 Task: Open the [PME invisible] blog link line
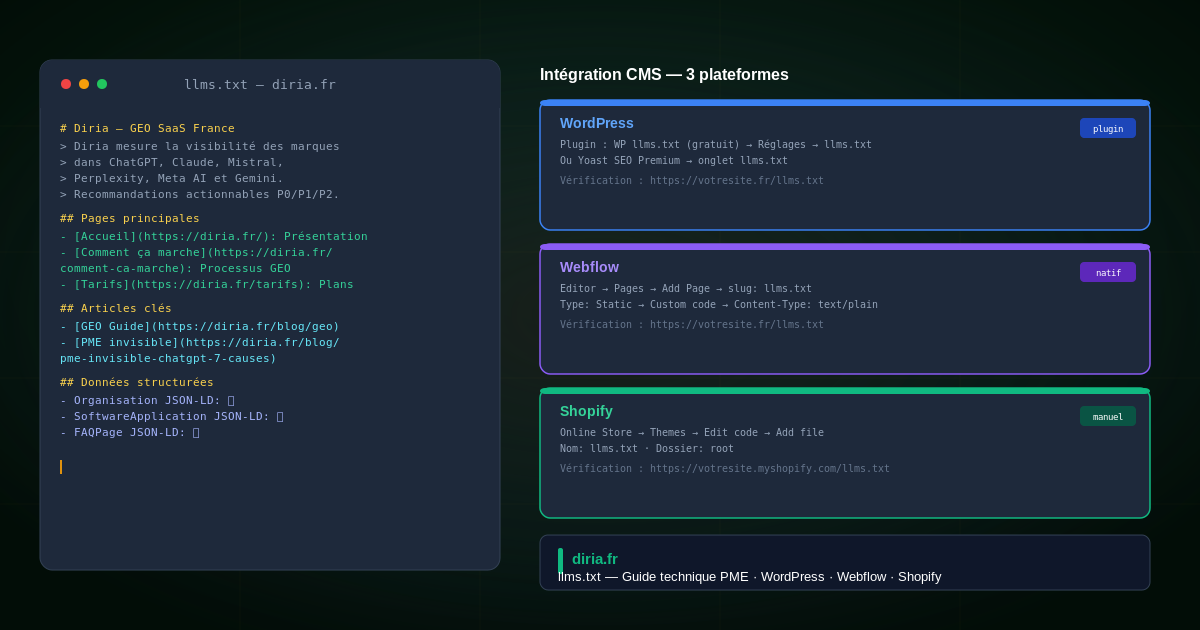point(200,342)
